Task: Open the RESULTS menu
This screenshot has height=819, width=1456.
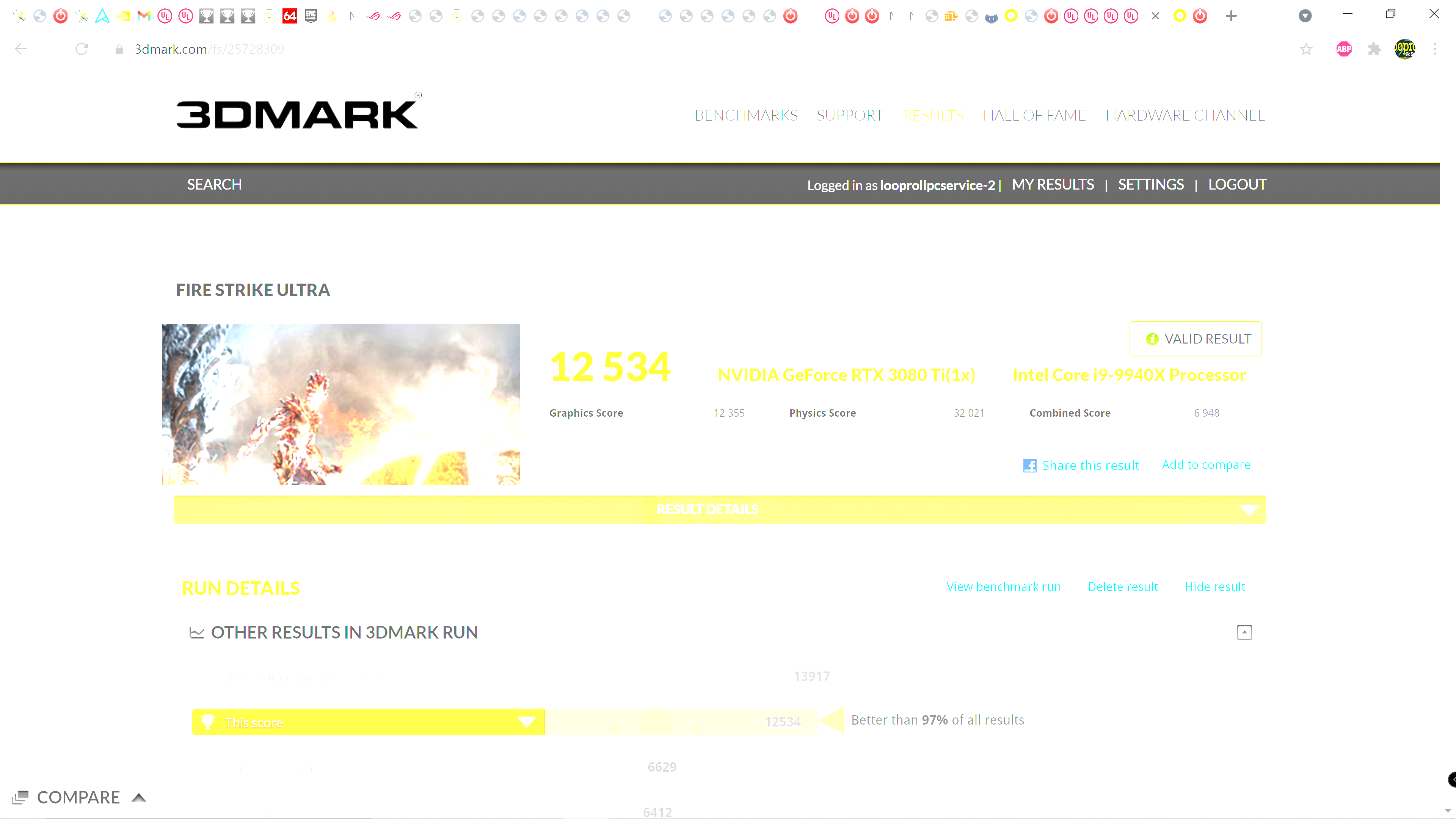Action: tap(933, 115)
